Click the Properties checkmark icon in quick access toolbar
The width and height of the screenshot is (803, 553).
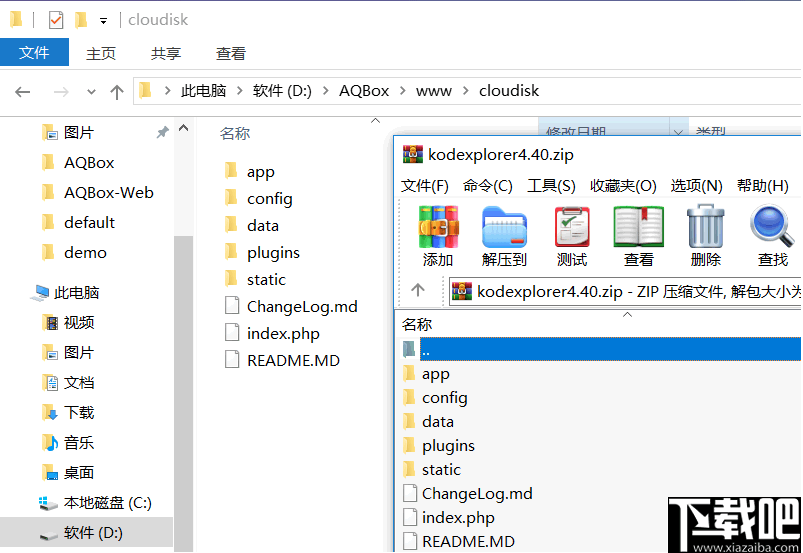56,20
